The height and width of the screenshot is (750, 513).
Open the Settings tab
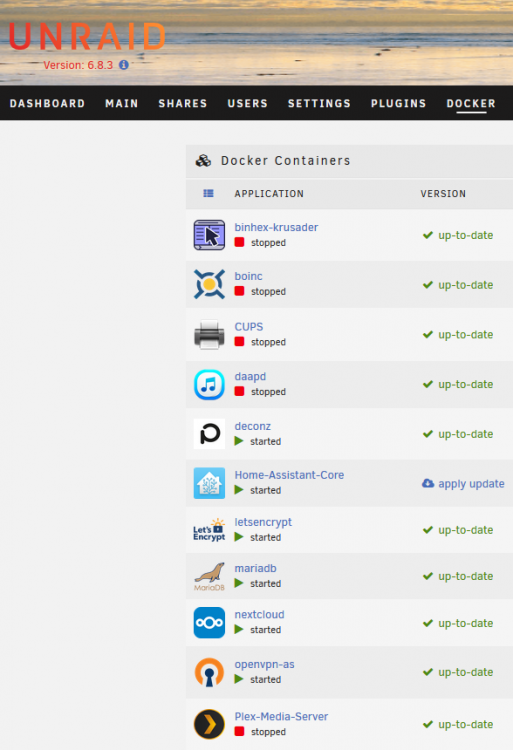point(319,103)
